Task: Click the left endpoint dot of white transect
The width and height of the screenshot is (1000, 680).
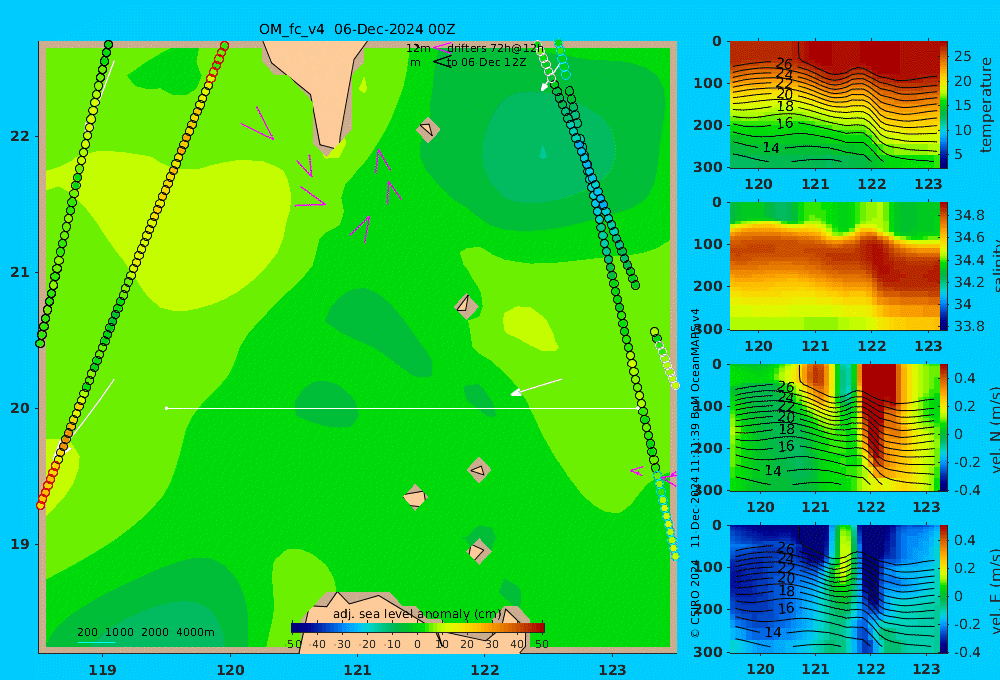Action: click(x=166, y=408)
